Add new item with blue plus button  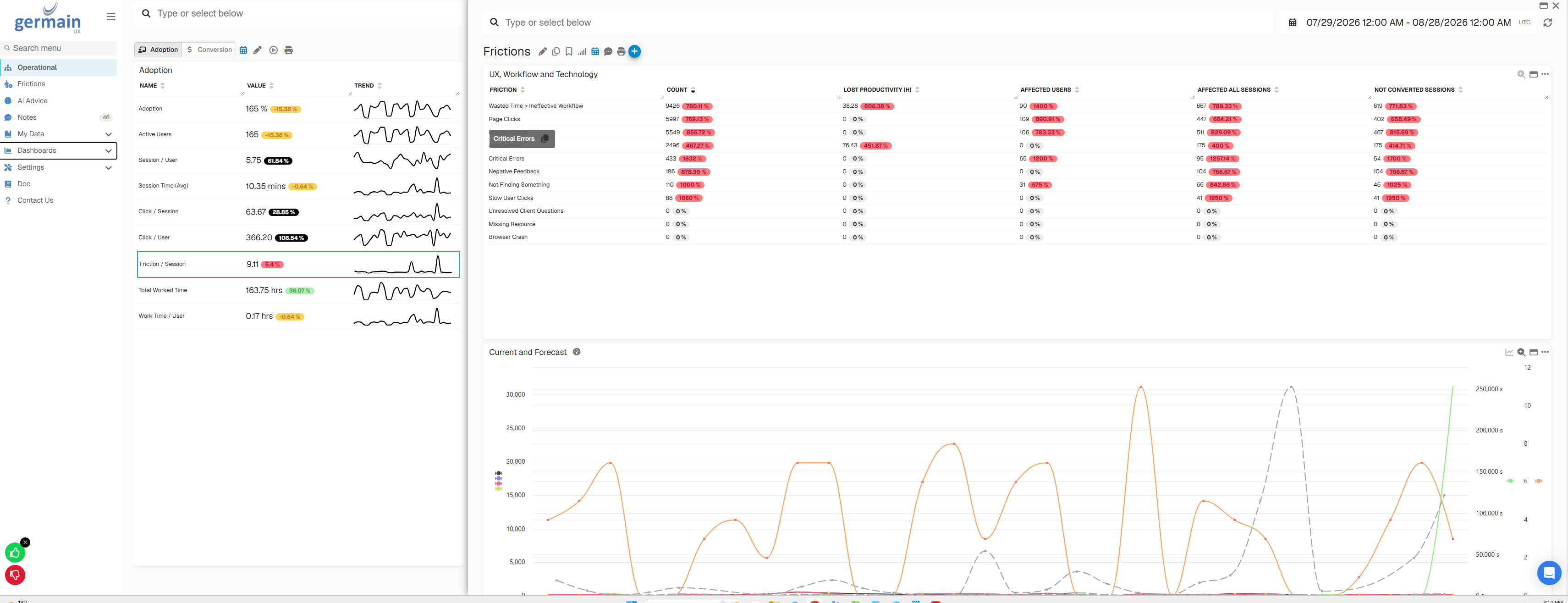[634, 51]
